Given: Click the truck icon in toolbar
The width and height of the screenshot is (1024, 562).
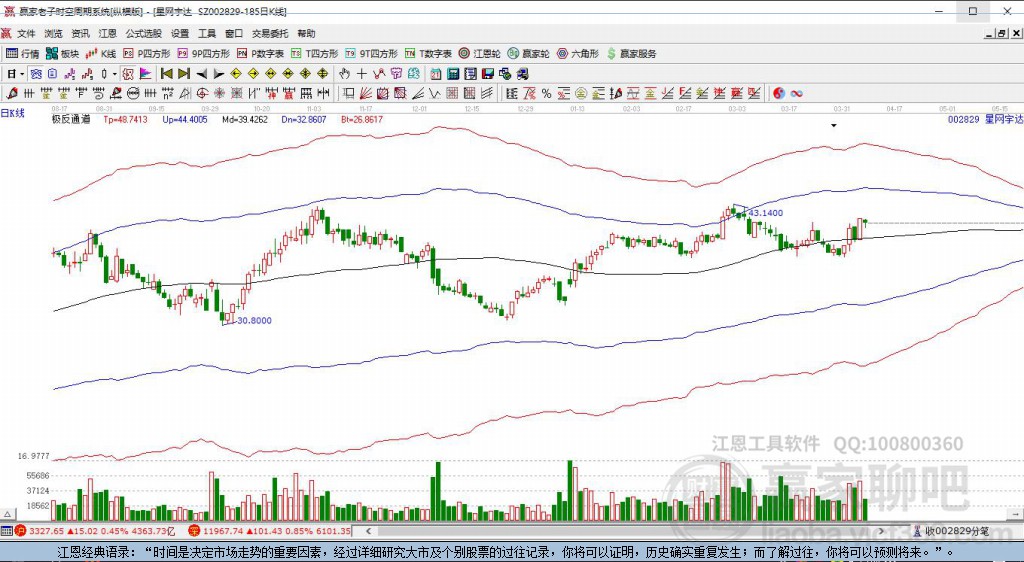Looking at the screenshot, I should pyautogui.click(x=522, y=73).
